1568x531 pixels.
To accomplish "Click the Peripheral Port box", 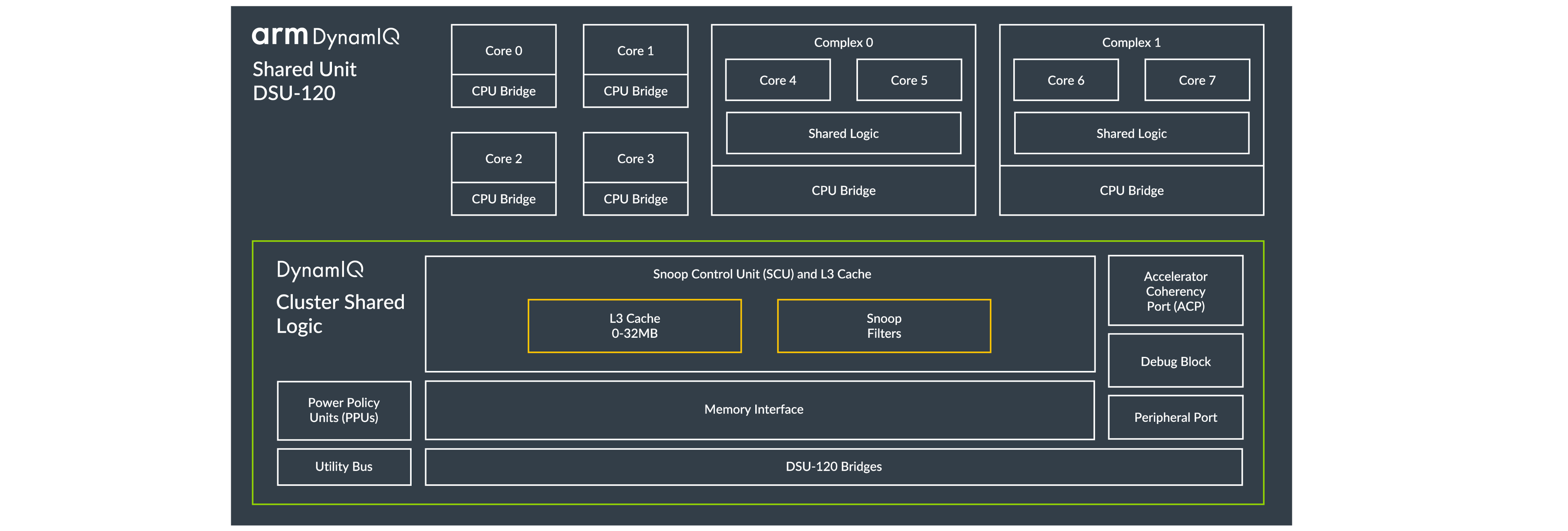I will click(x=1175, y=417).
